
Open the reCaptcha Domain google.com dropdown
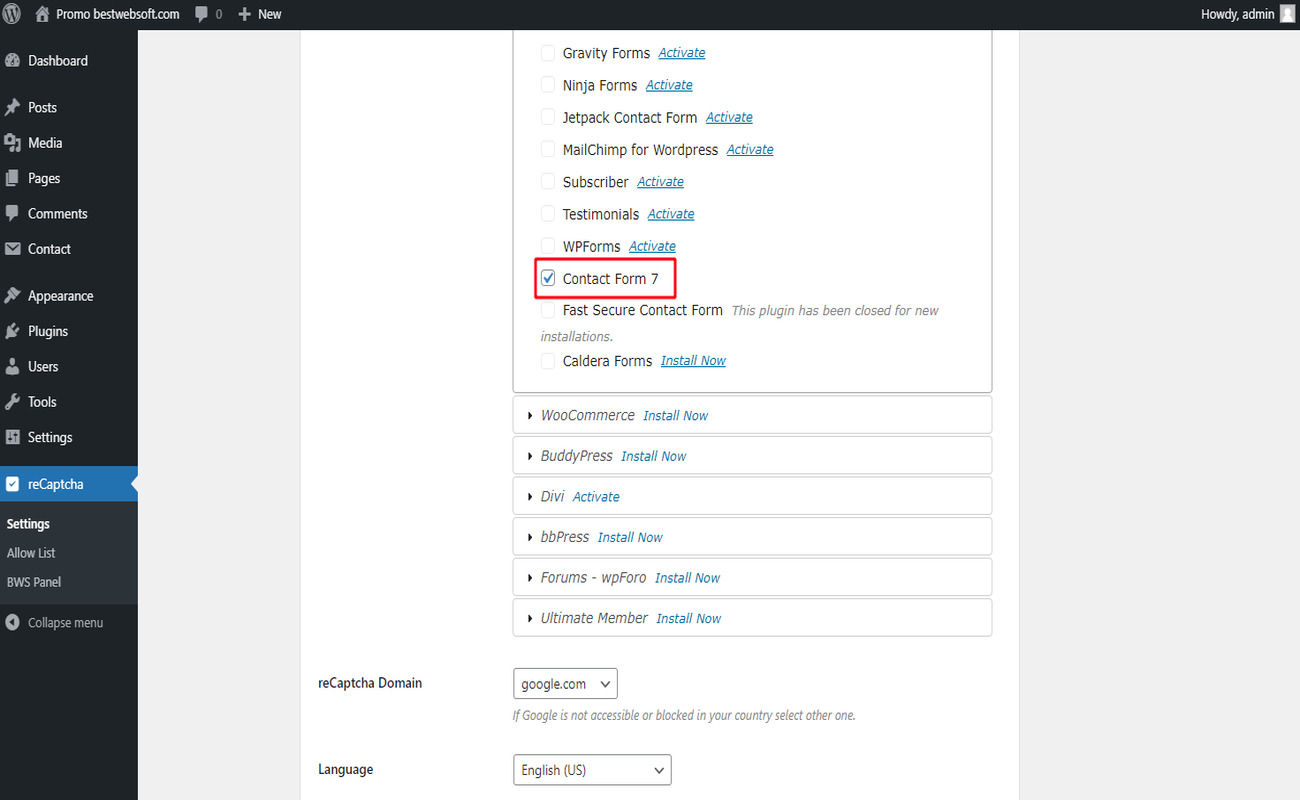point(565,684)
